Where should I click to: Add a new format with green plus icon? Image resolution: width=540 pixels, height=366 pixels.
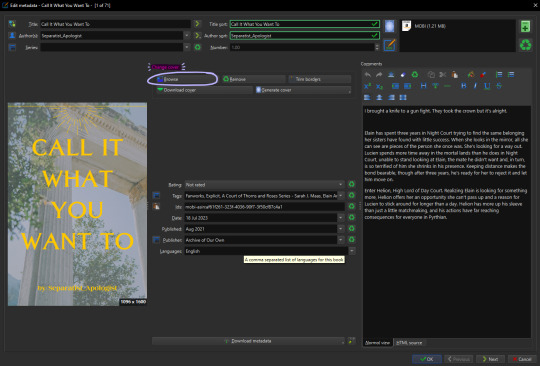525,27
